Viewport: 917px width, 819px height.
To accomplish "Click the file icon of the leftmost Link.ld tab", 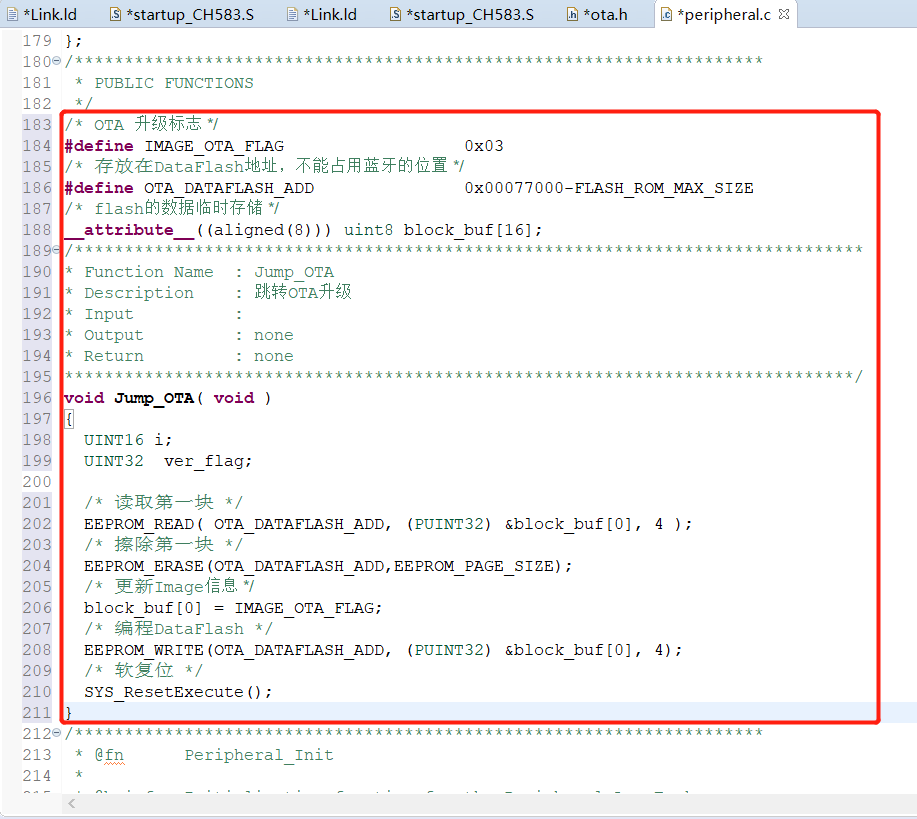I will (x=12, y=15).
